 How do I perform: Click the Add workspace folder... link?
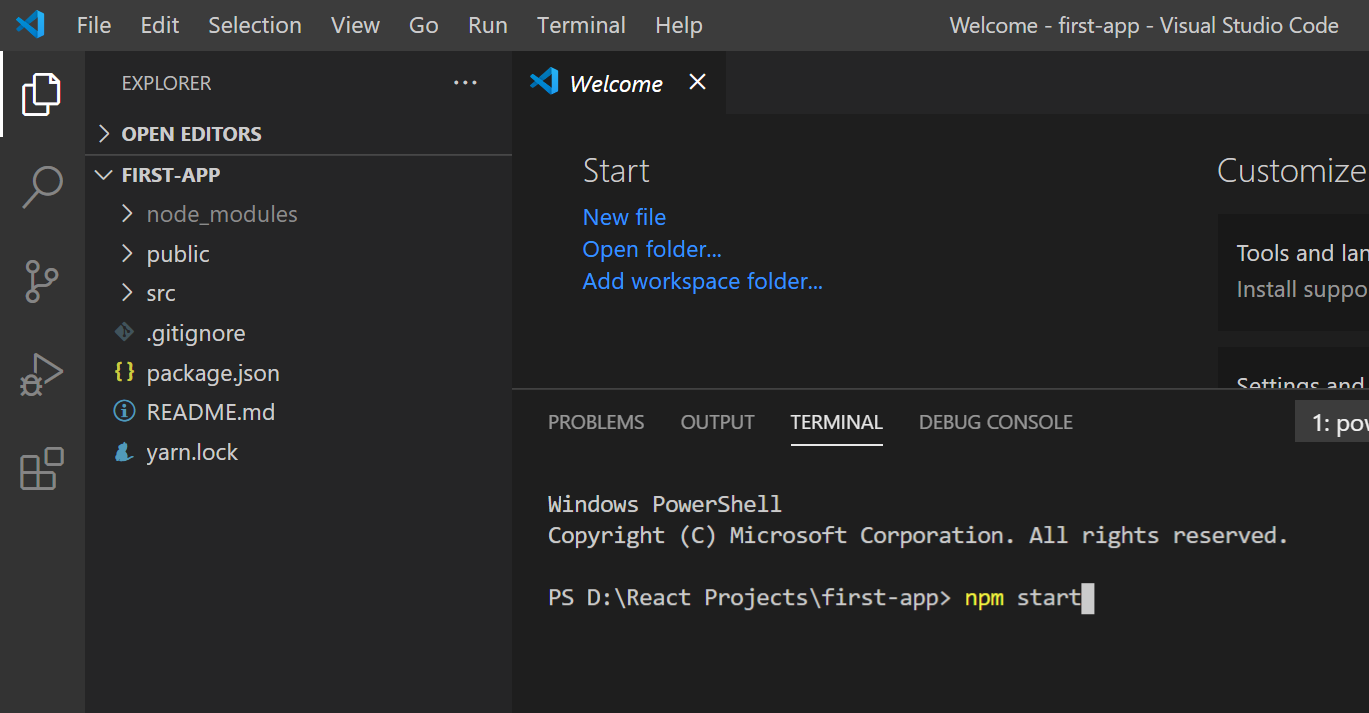(703, 281)
